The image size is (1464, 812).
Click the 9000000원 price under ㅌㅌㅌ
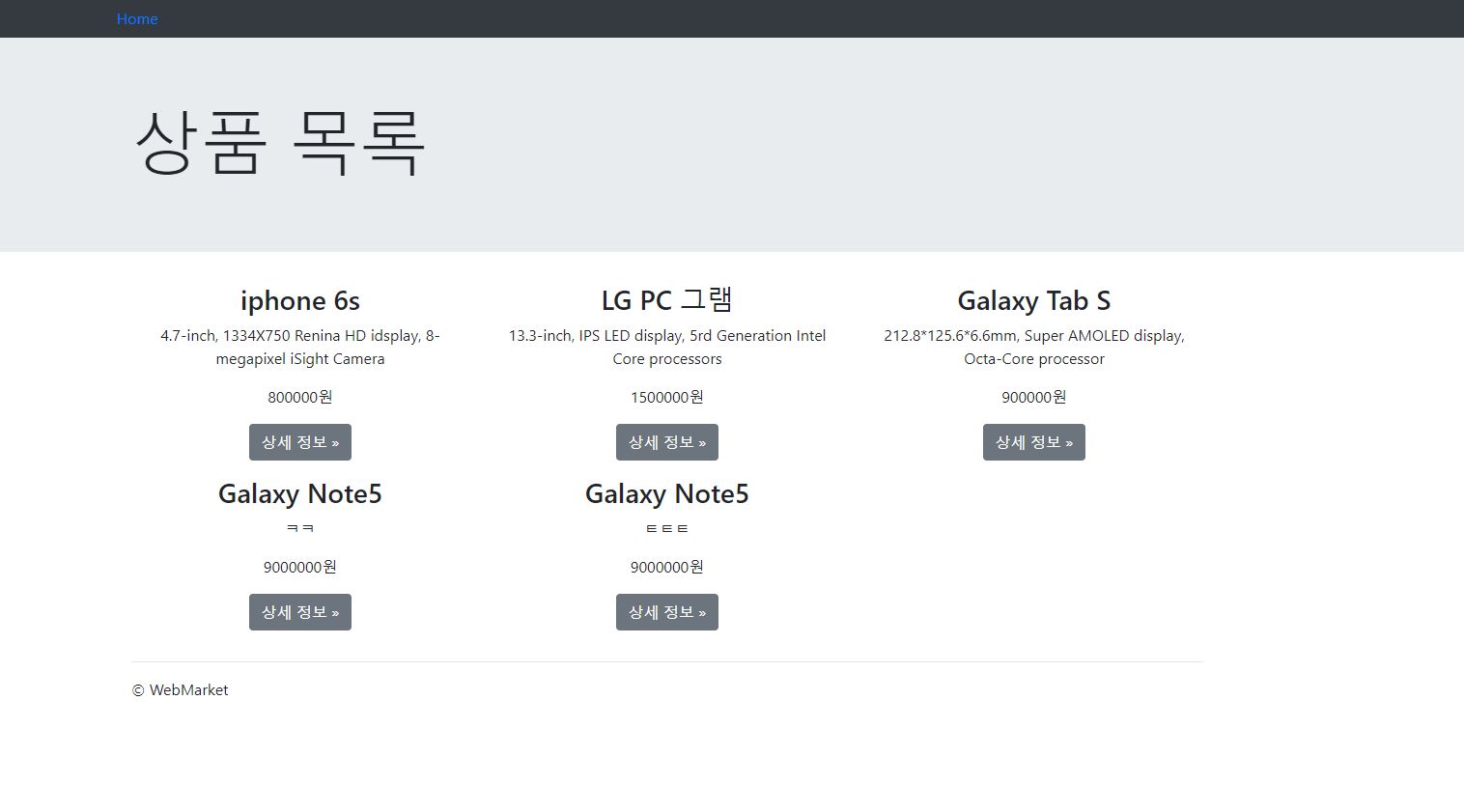[x=667, y=567]
